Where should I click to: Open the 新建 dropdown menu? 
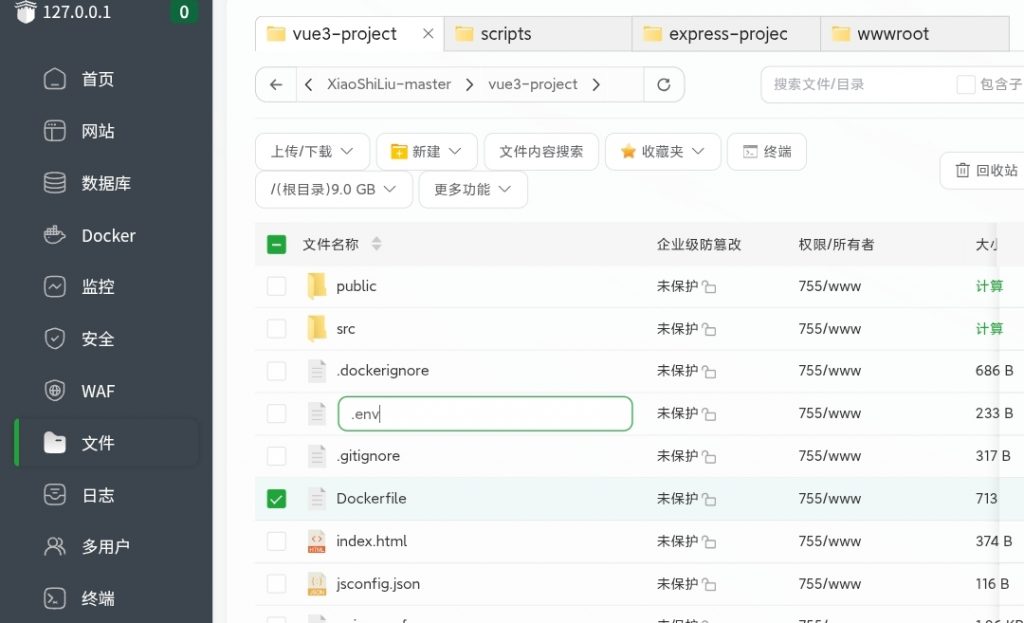tap(426, 152)
